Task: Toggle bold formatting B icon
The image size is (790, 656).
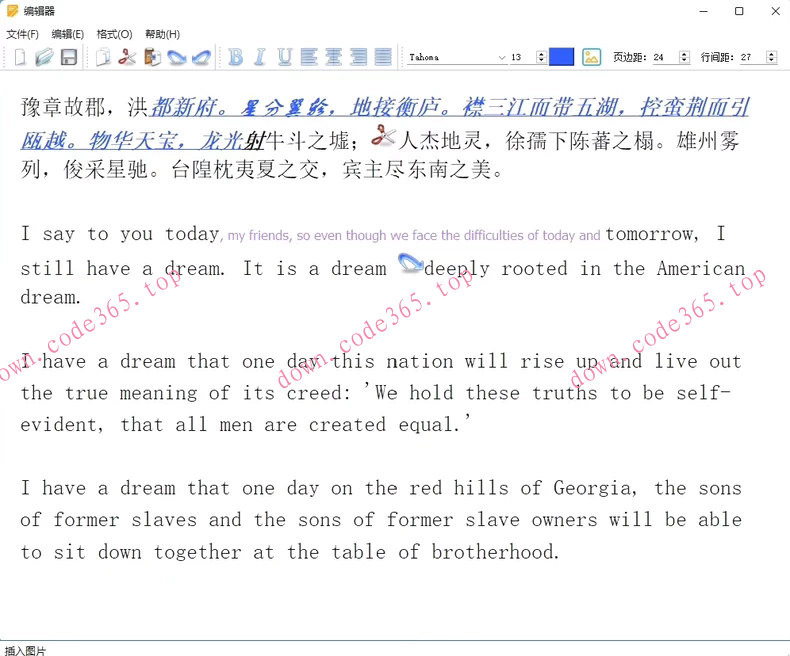Action: (x=235, y=57)
